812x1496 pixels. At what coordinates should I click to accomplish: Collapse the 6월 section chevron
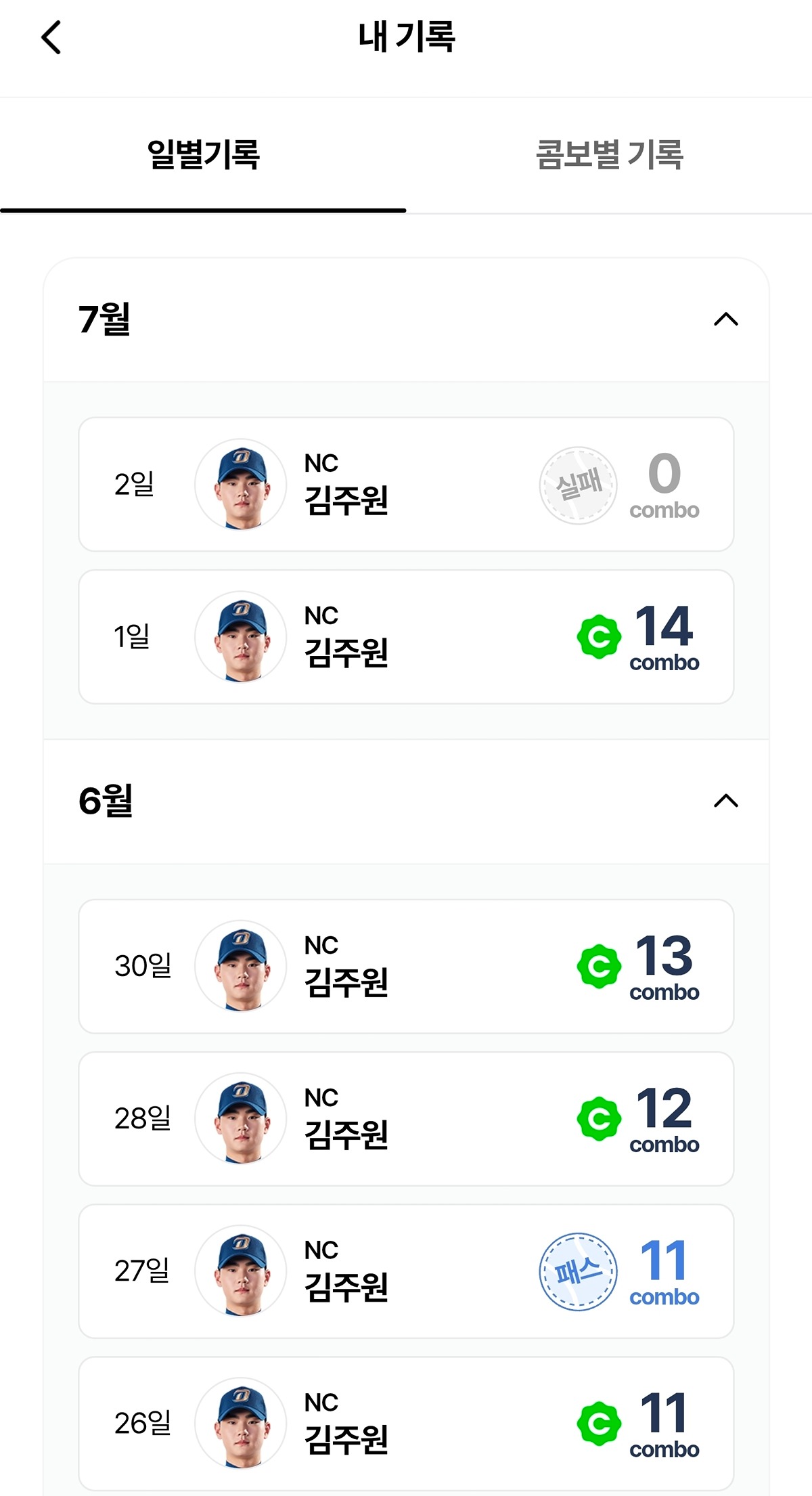726,801
